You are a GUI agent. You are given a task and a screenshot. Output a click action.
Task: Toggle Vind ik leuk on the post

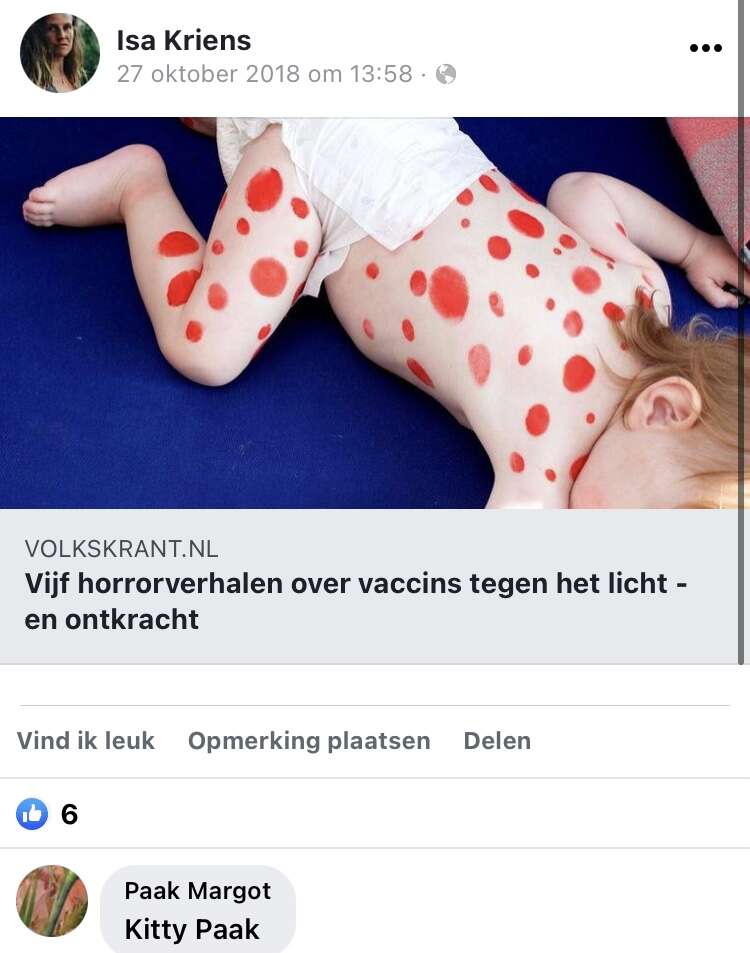(86, 741)
